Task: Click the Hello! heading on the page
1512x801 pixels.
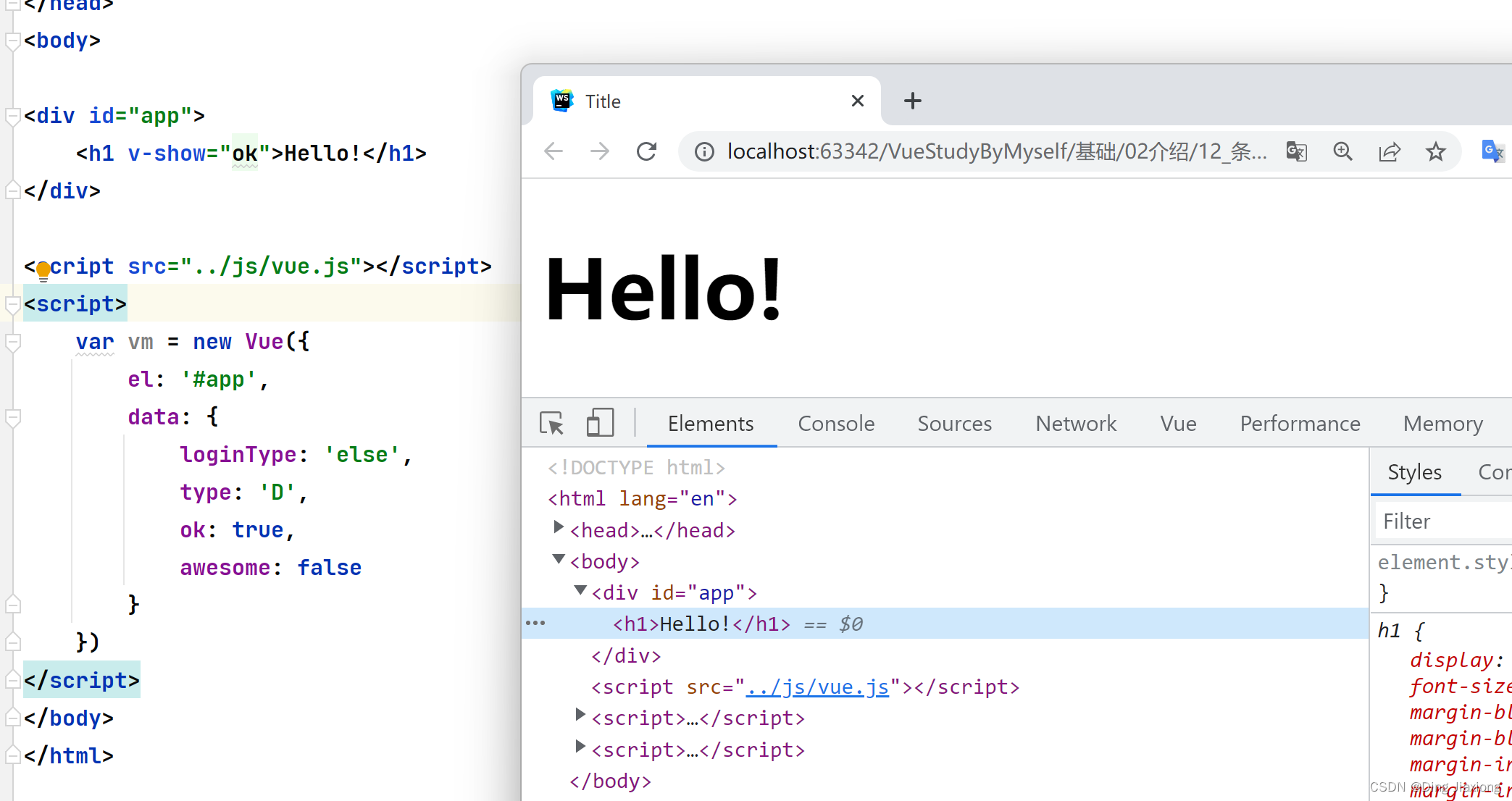Action: point(664,290)
